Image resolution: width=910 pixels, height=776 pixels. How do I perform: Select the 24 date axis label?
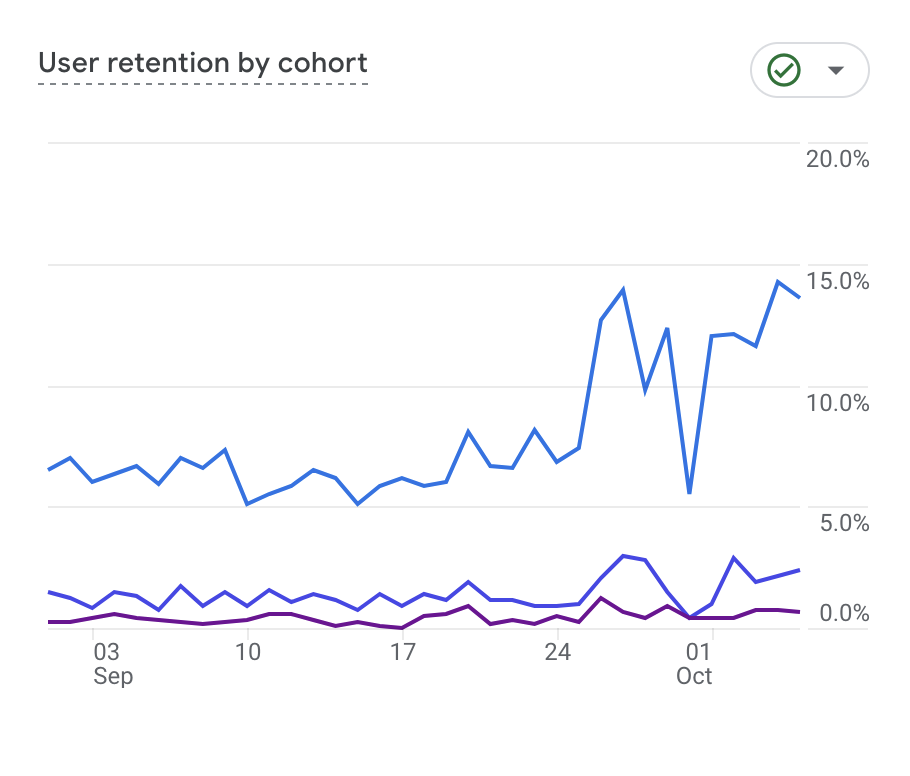click(x=557, y=653)
